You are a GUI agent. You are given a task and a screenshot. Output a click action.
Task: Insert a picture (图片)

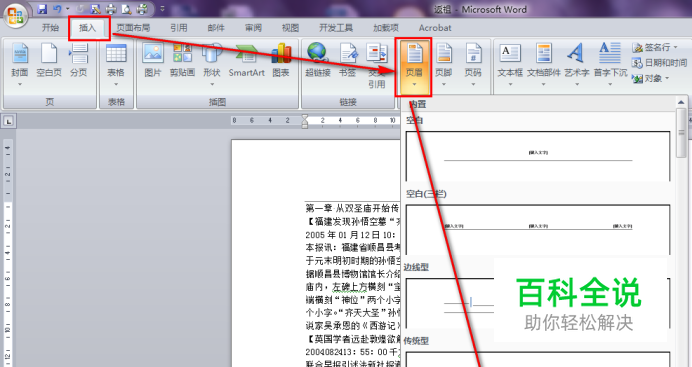153,60
